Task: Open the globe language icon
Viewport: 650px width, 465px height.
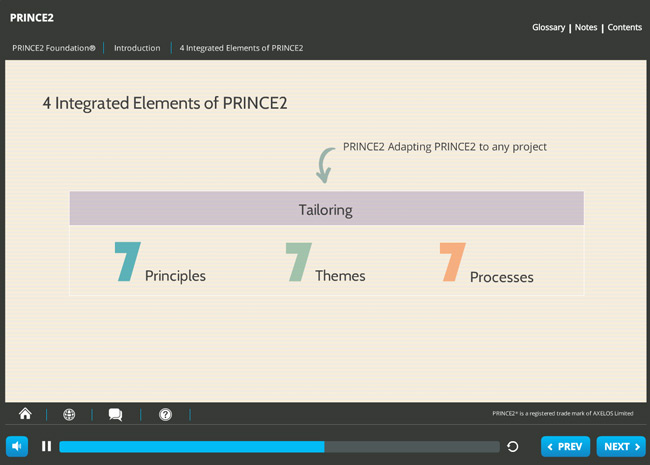Action: tap(69, 414)
